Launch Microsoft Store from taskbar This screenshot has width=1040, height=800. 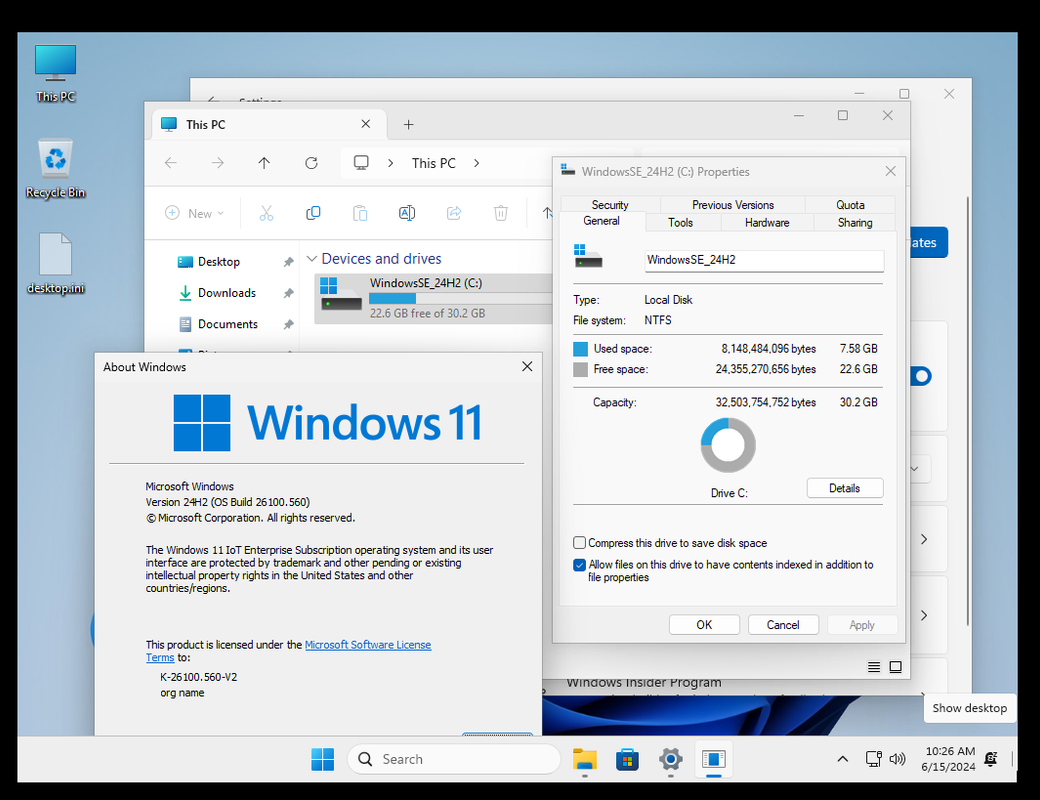[x=627, y=759]
